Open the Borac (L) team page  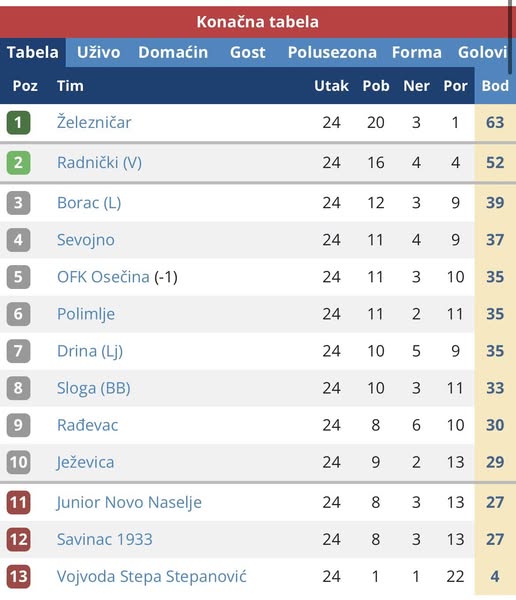coord(89,203)
